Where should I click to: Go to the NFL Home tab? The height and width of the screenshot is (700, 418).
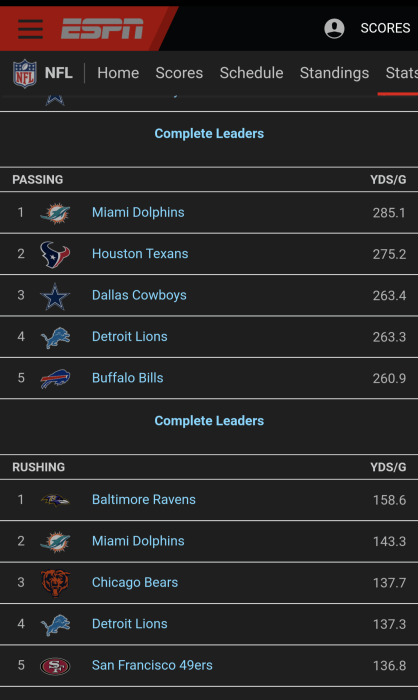click(118, 73)
